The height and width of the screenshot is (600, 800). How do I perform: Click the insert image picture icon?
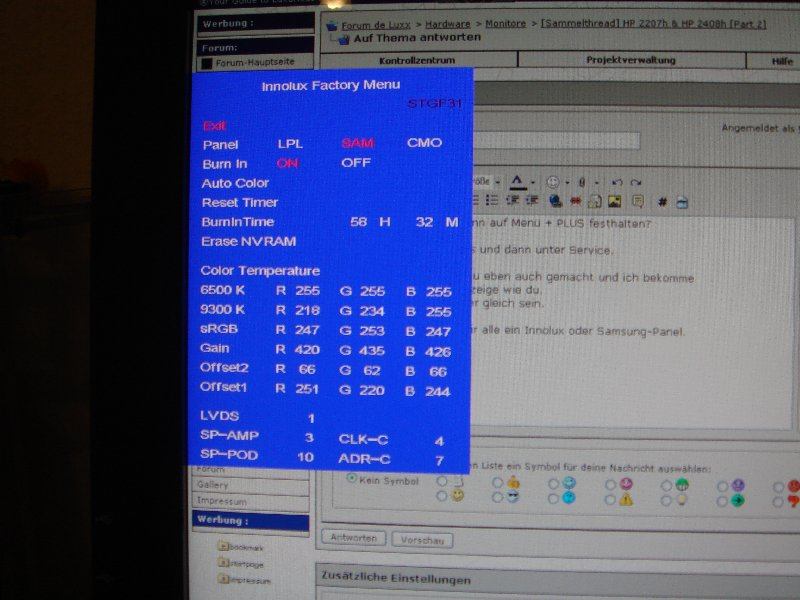[615, 202]
